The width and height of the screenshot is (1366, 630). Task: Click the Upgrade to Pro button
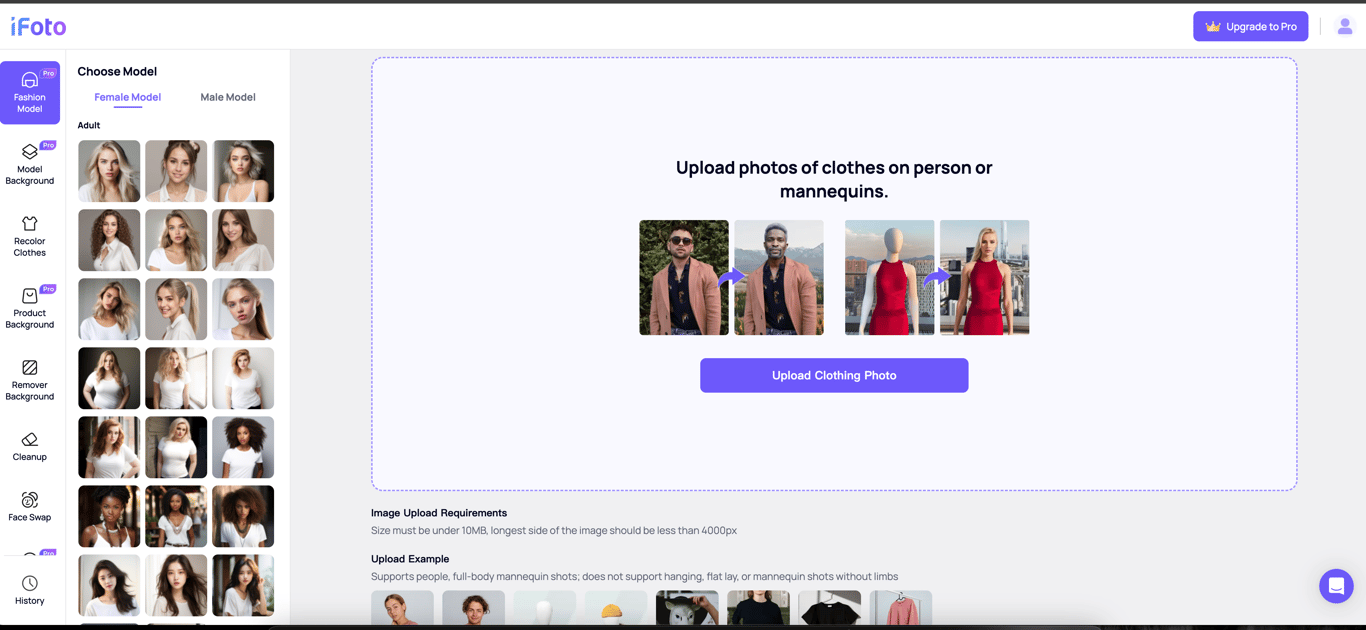(1251, 27)
